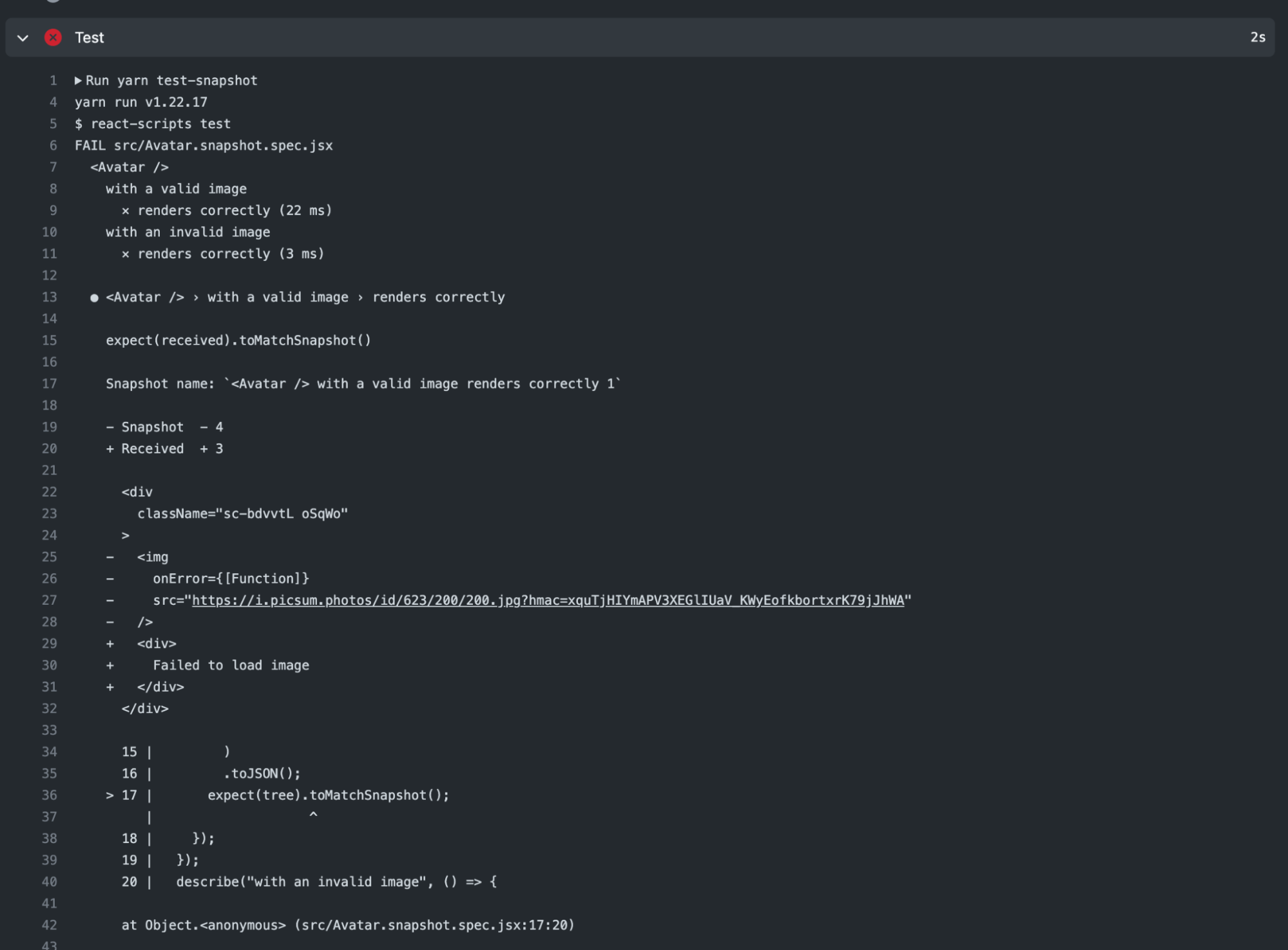Click the 'Test' step title
Screen dimensions: 1288x950
[x=88, y=37]
